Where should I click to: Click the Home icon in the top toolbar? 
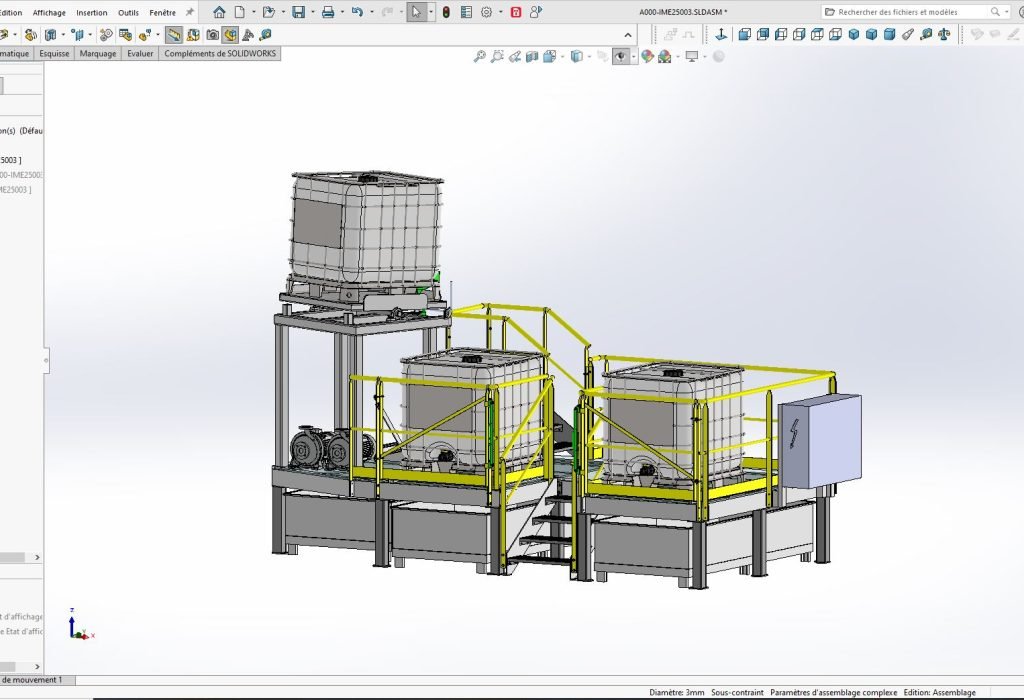pos(219,12)
